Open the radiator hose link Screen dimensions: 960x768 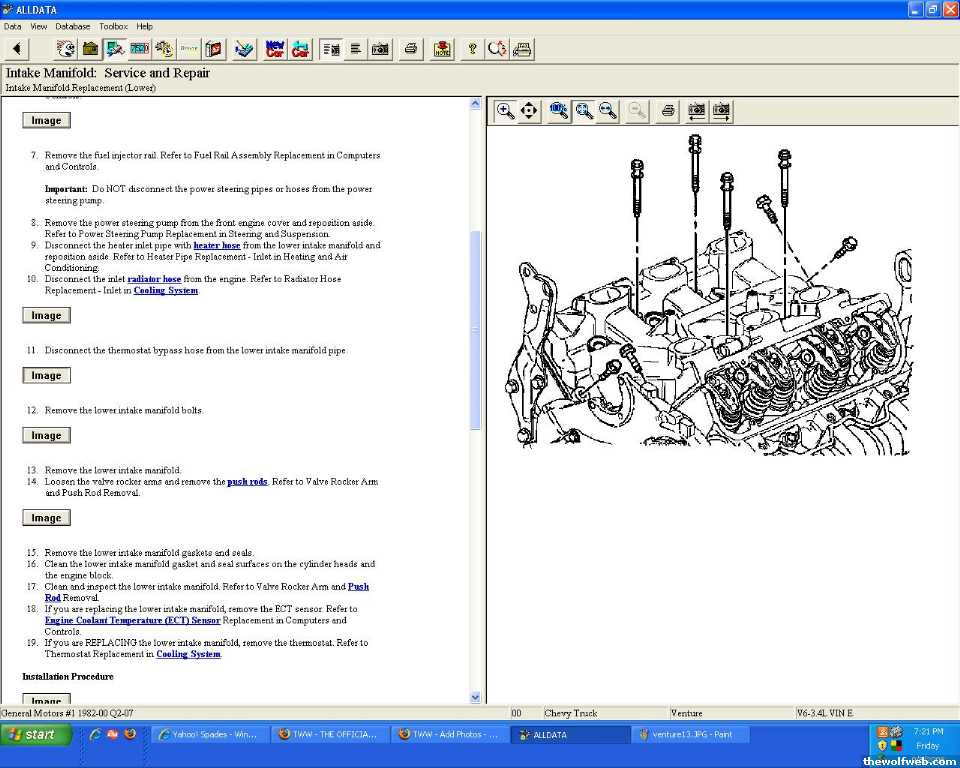[154, 279]
